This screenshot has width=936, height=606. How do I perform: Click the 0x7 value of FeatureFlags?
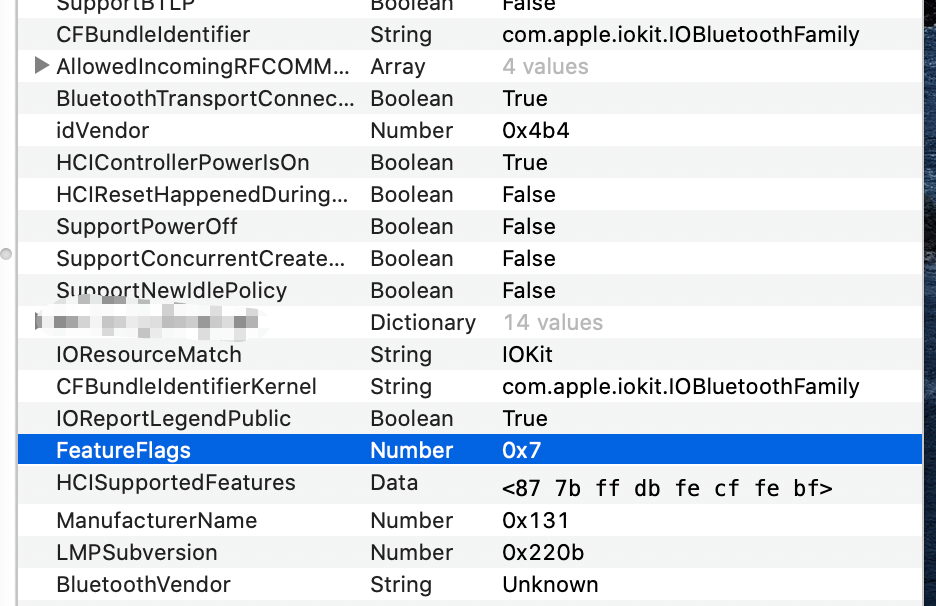[521, 450]
